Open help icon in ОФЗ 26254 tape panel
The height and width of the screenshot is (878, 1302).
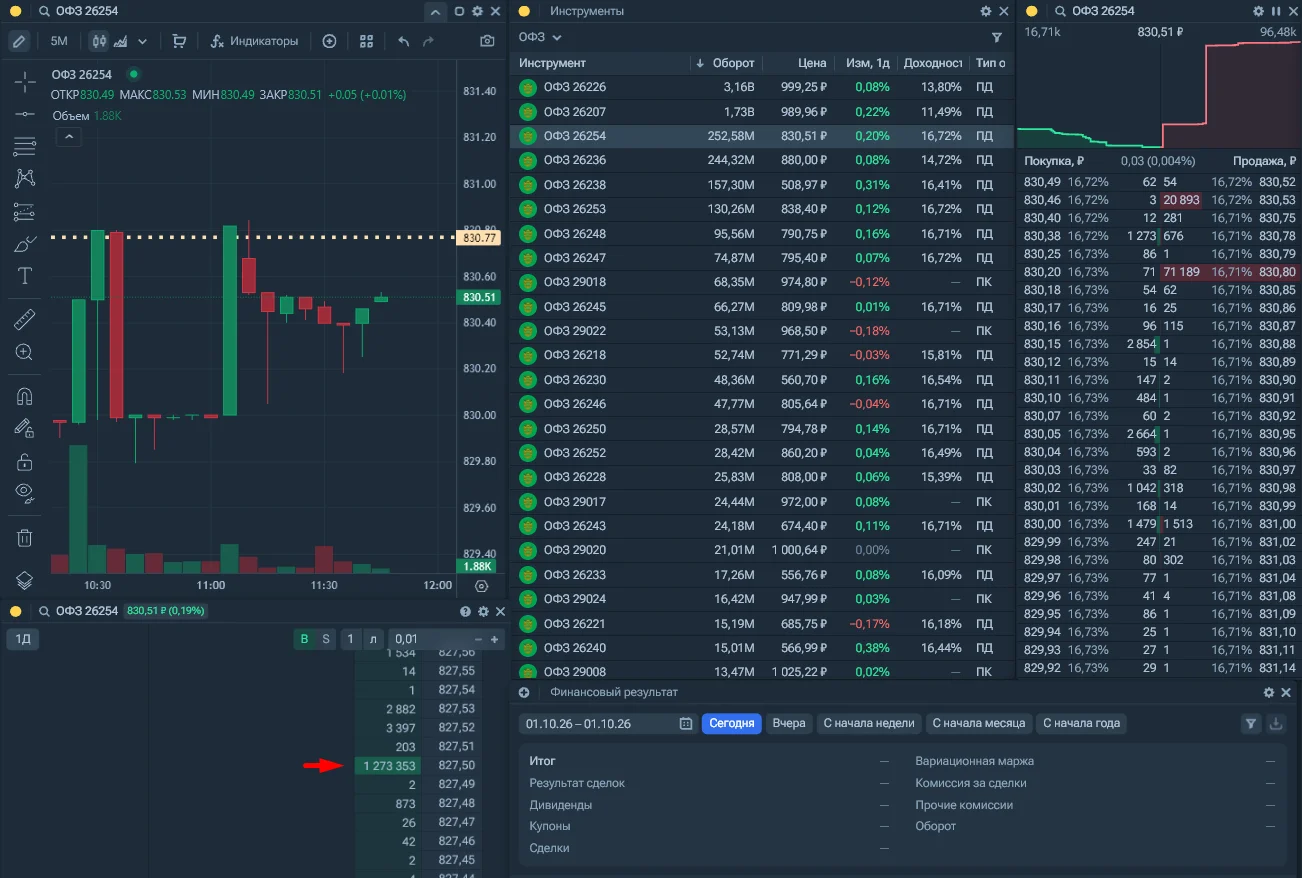pyautogui.click(x=465, y=611)
